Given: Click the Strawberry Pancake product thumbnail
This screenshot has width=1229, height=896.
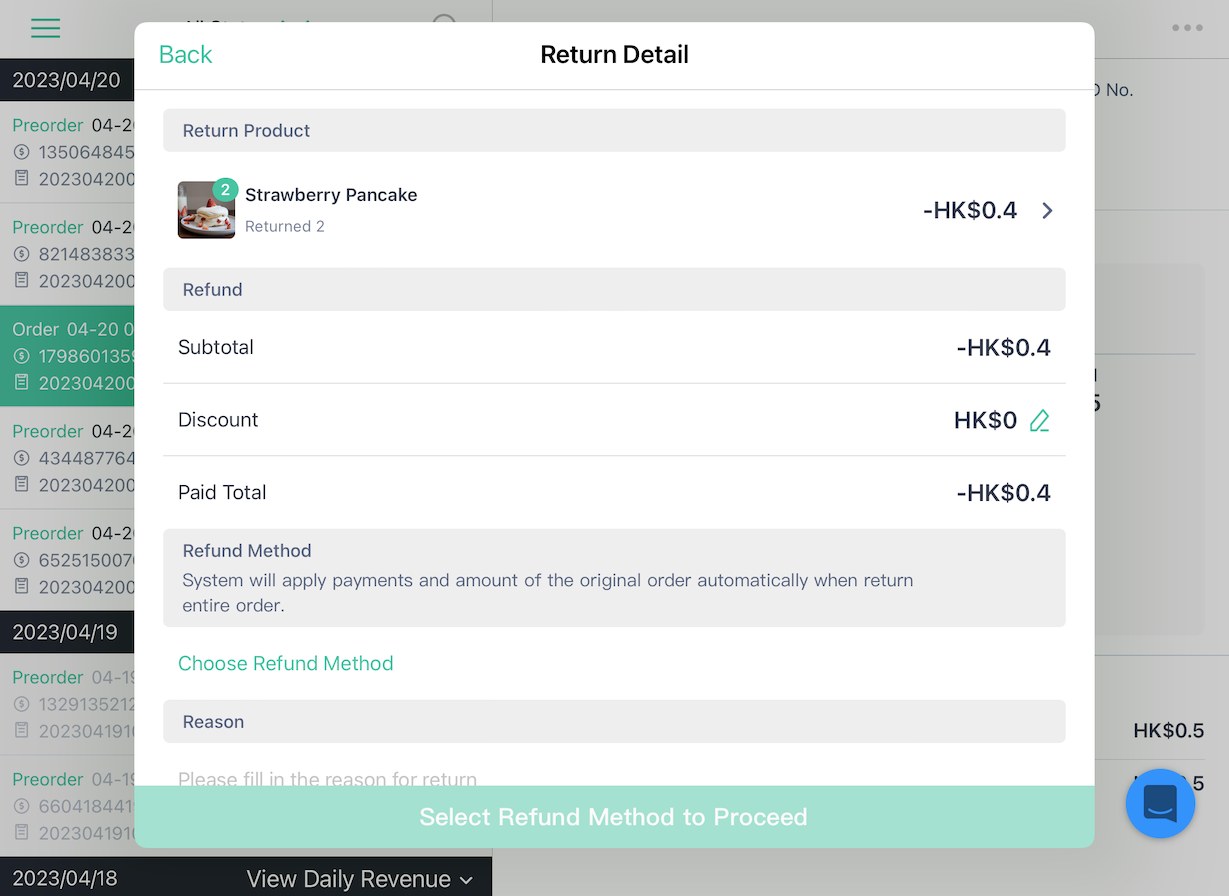Looking at the screenshot, I should pos(206,210).
